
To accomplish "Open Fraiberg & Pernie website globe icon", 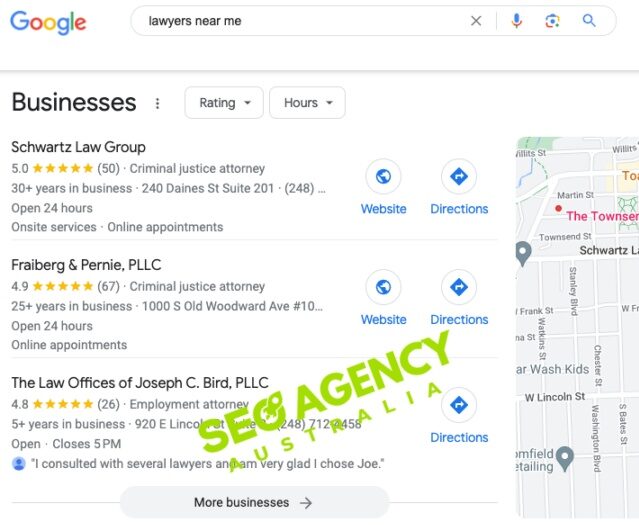I will tap(383, 287).
